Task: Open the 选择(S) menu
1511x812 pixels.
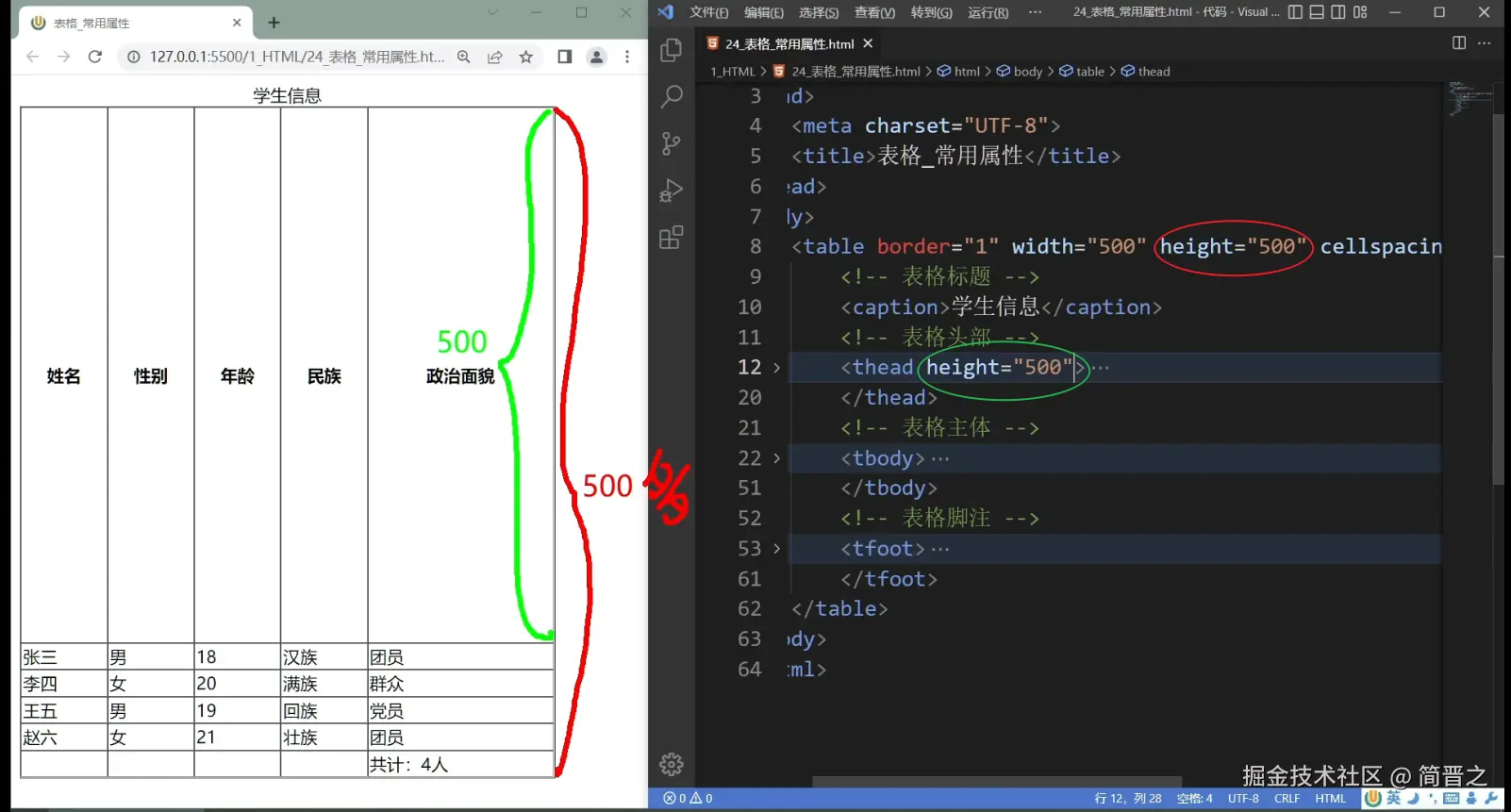Action: point(819,12)
